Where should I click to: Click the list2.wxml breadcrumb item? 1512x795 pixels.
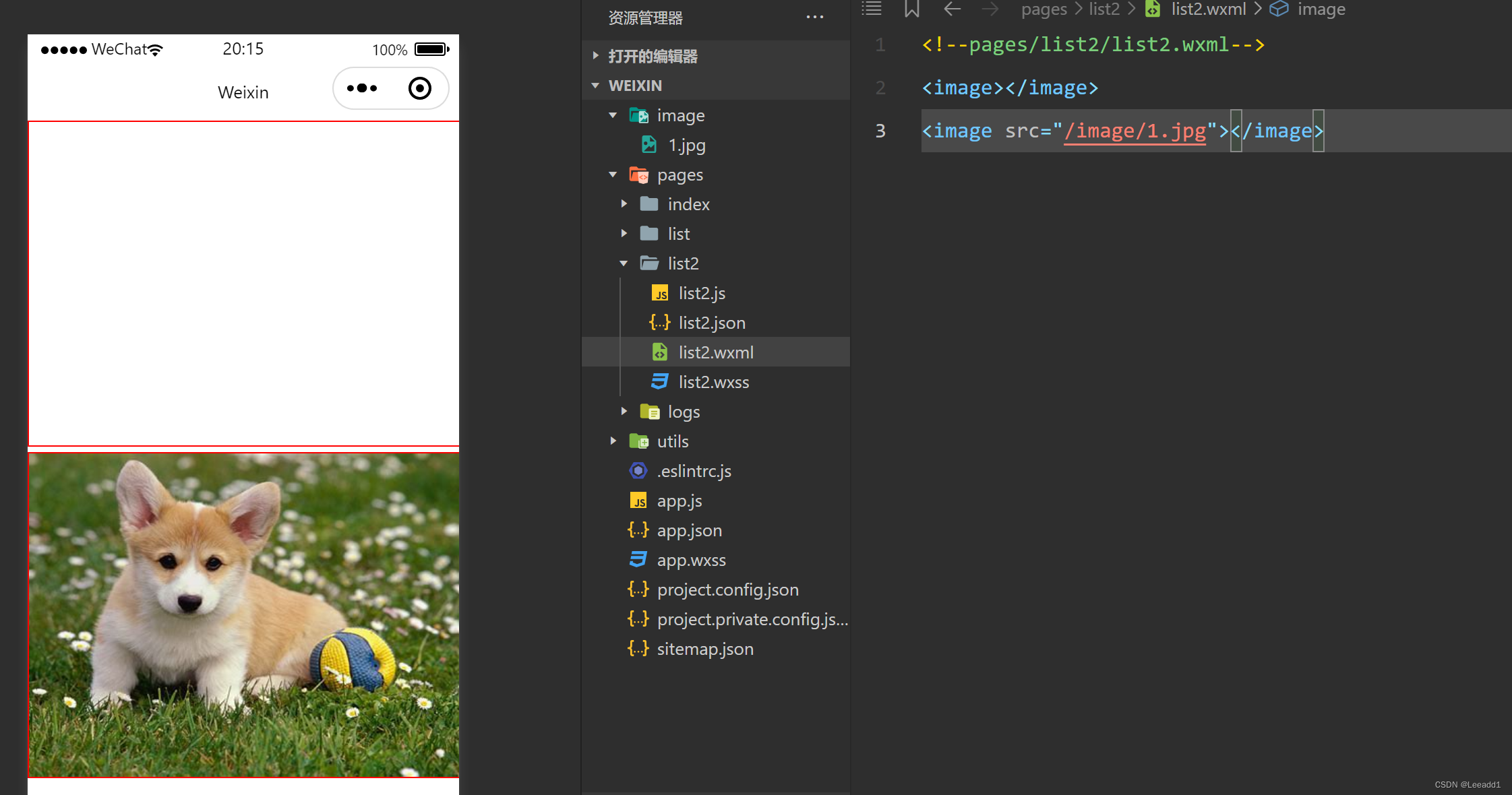pyautogui.click(x=1207, y=9)
